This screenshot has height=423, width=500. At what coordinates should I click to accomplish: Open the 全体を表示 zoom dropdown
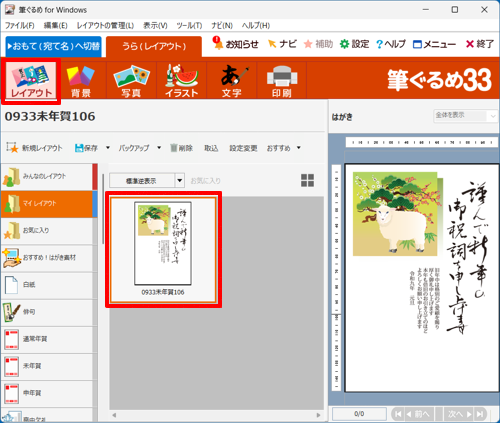493,116
